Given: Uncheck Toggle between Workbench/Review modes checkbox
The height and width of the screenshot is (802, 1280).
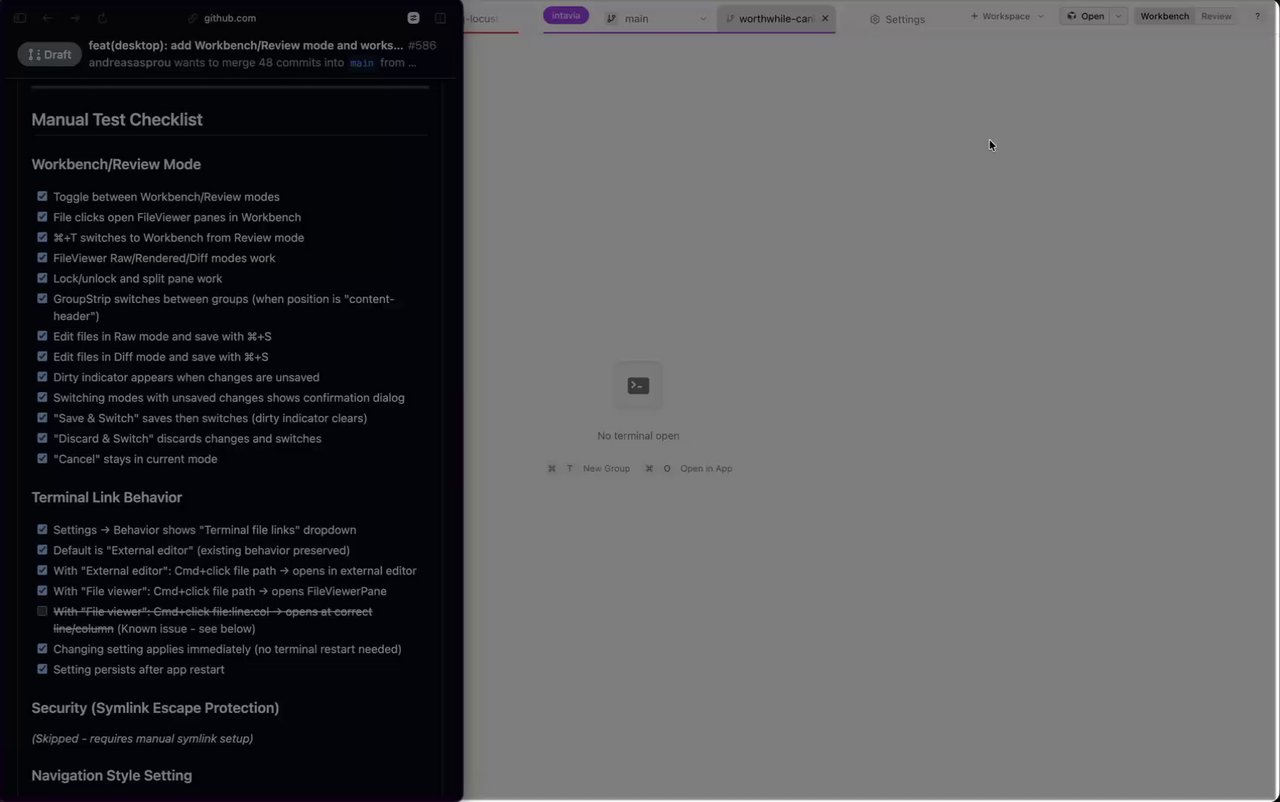Looking at the screenshot, I should point(42,196).
